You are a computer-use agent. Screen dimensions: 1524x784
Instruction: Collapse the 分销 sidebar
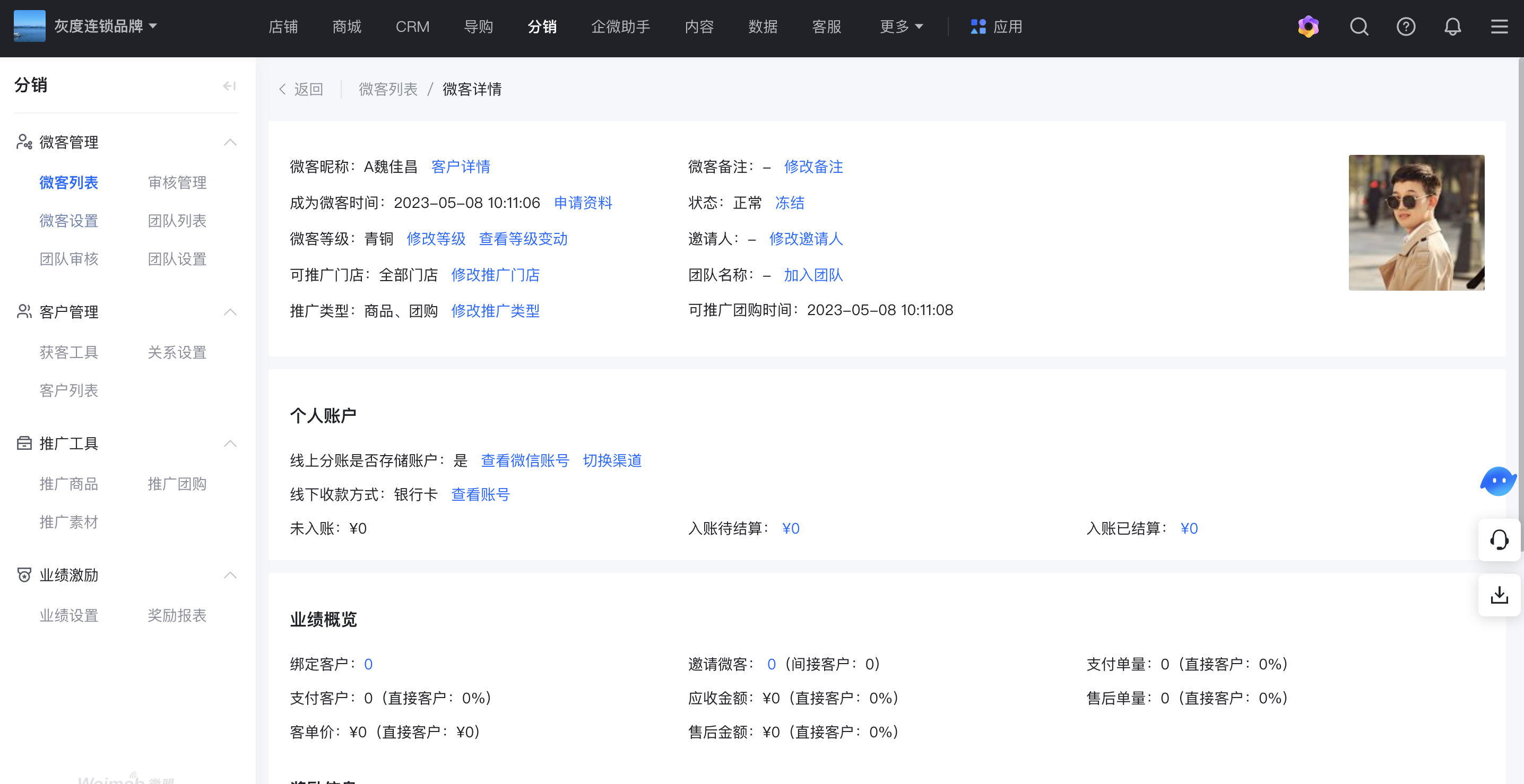coord(230,86)
